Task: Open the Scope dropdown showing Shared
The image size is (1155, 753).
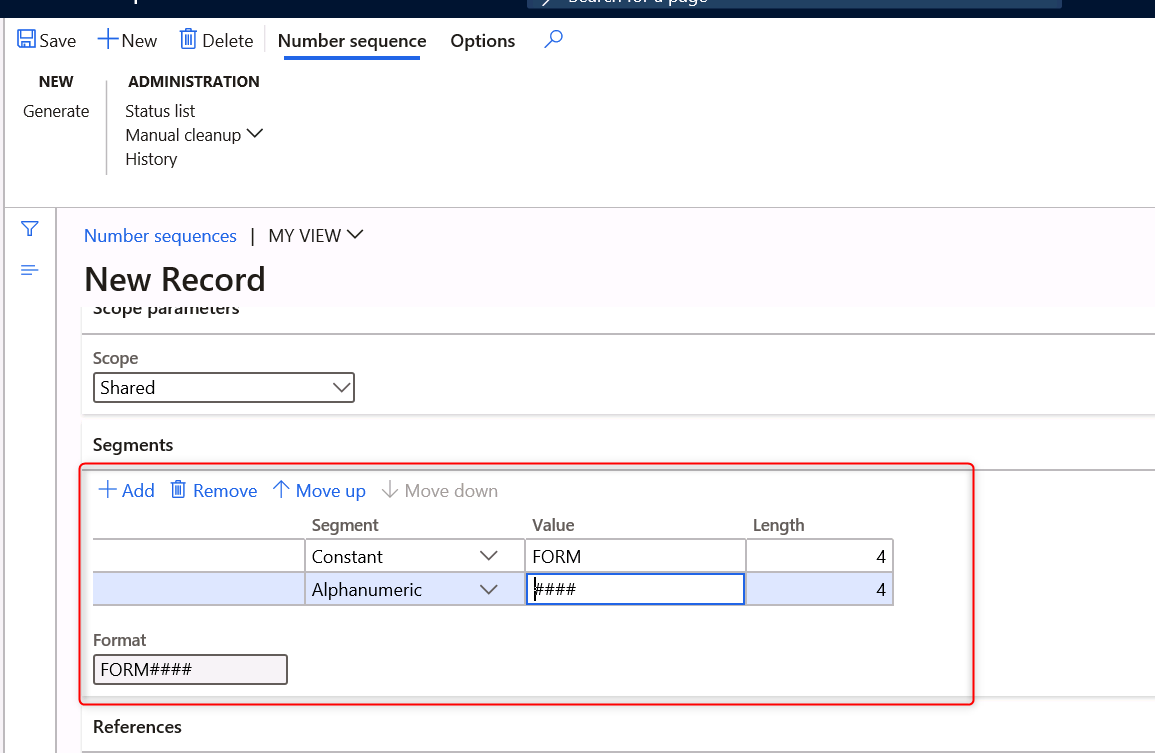Action: pos(224,388)
